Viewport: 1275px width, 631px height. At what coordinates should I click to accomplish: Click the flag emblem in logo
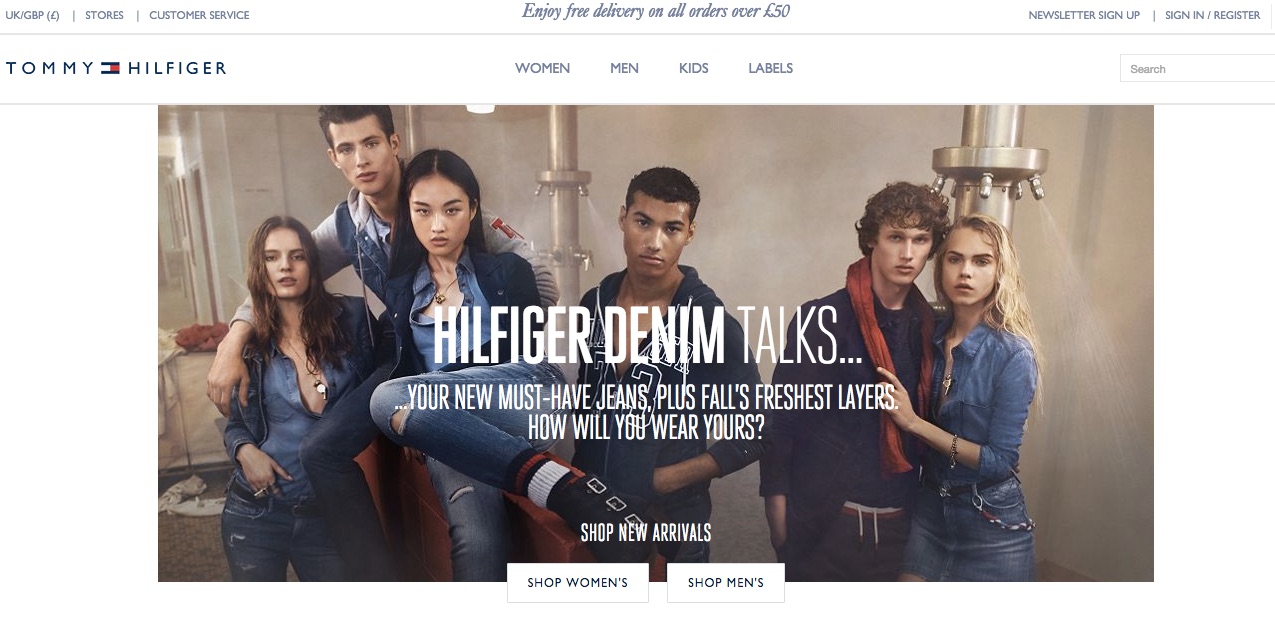(x=110, y=68)
